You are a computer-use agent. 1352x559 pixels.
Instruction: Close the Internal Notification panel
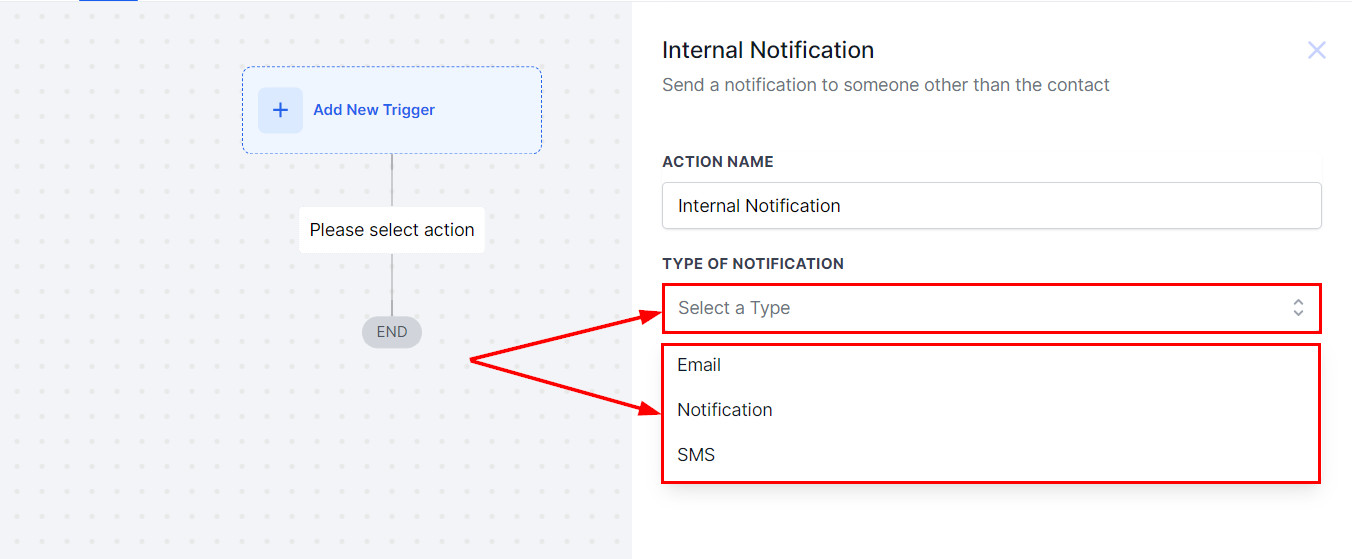tap(1316, 50)
